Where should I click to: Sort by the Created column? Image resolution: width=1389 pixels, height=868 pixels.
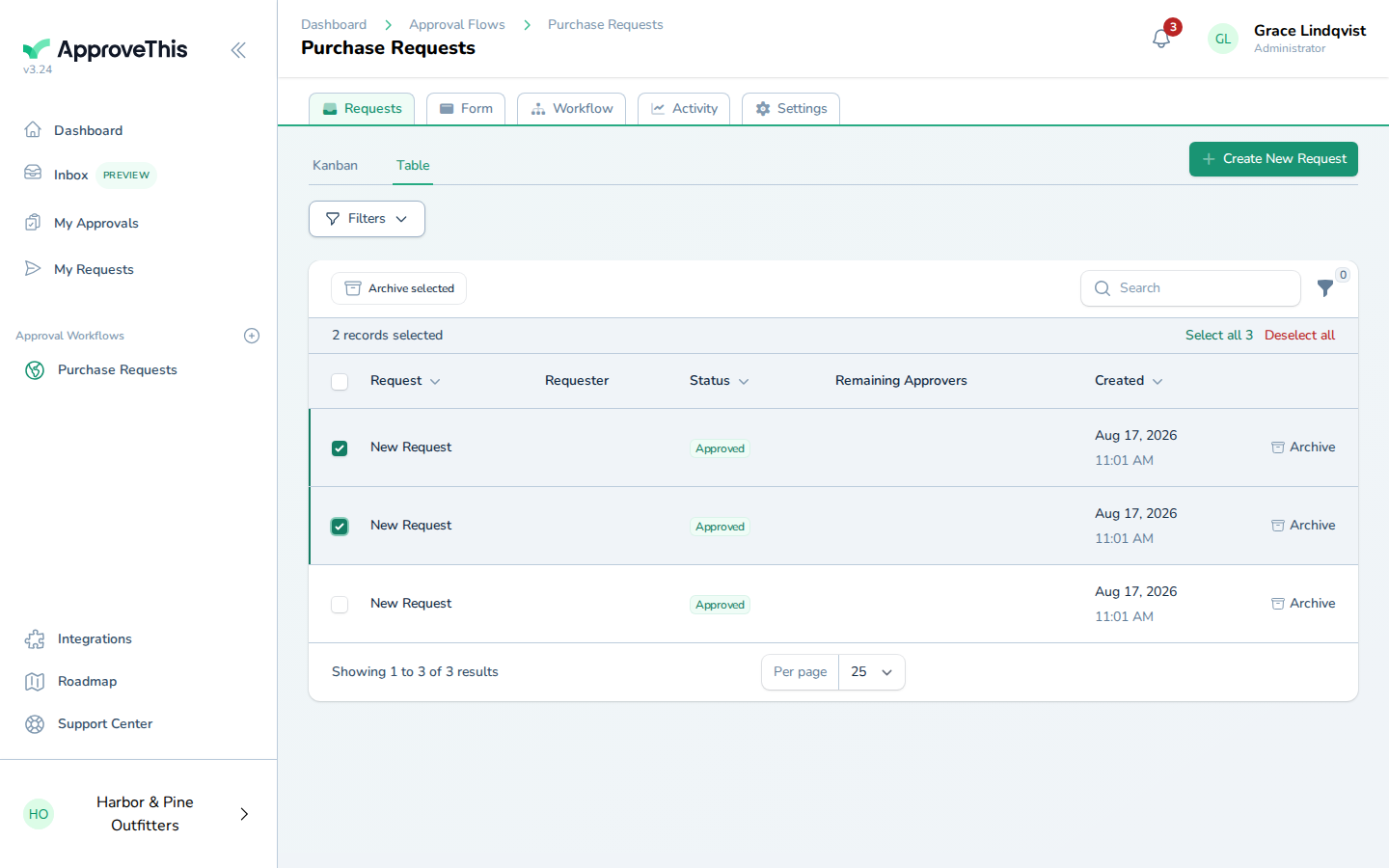pyautogui.click(x=1129, y=381)
